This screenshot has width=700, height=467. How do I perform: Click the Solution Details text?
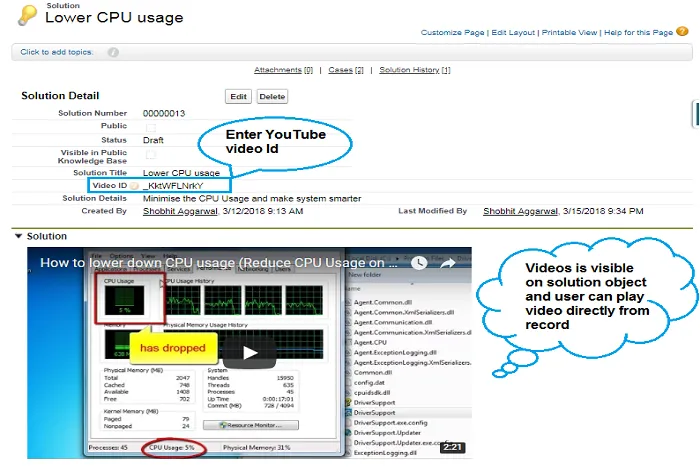252,199
